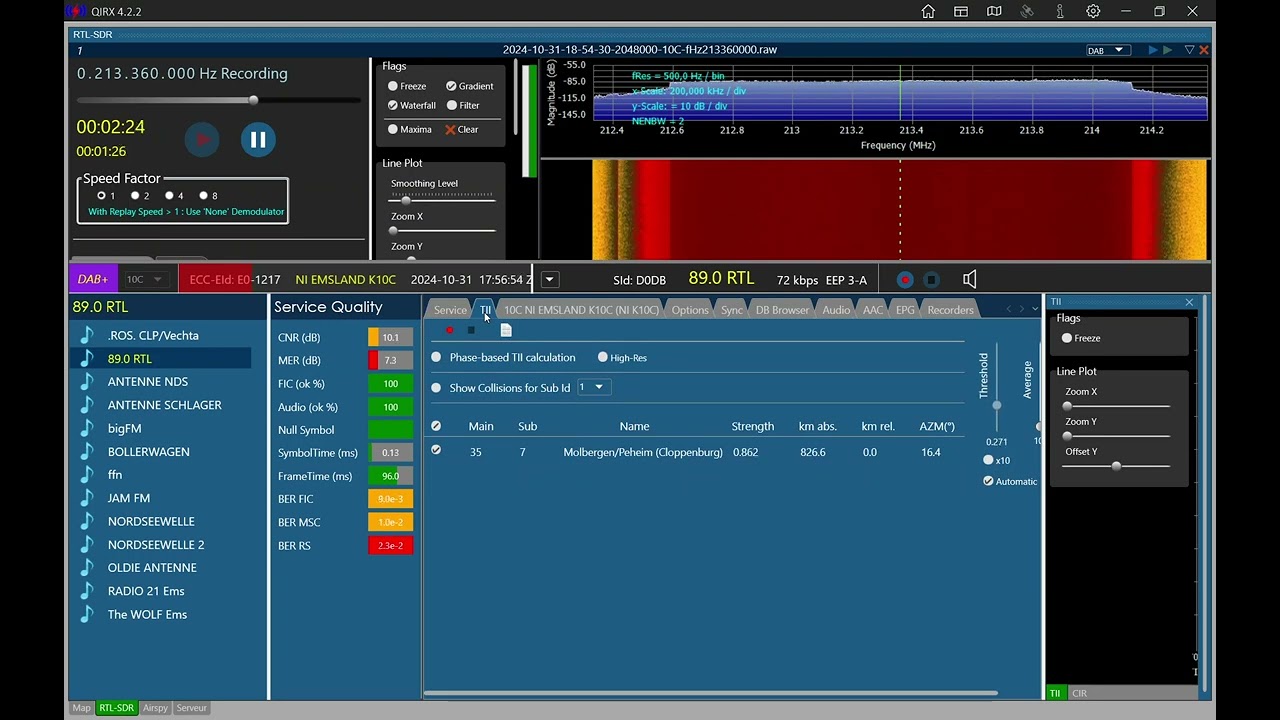Clear the spectrum with the orange X icon
1280x720 pixels.
tap(450, 130)
